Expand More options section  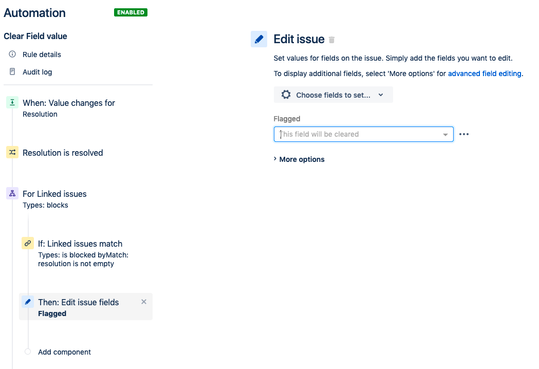[299, 159]
